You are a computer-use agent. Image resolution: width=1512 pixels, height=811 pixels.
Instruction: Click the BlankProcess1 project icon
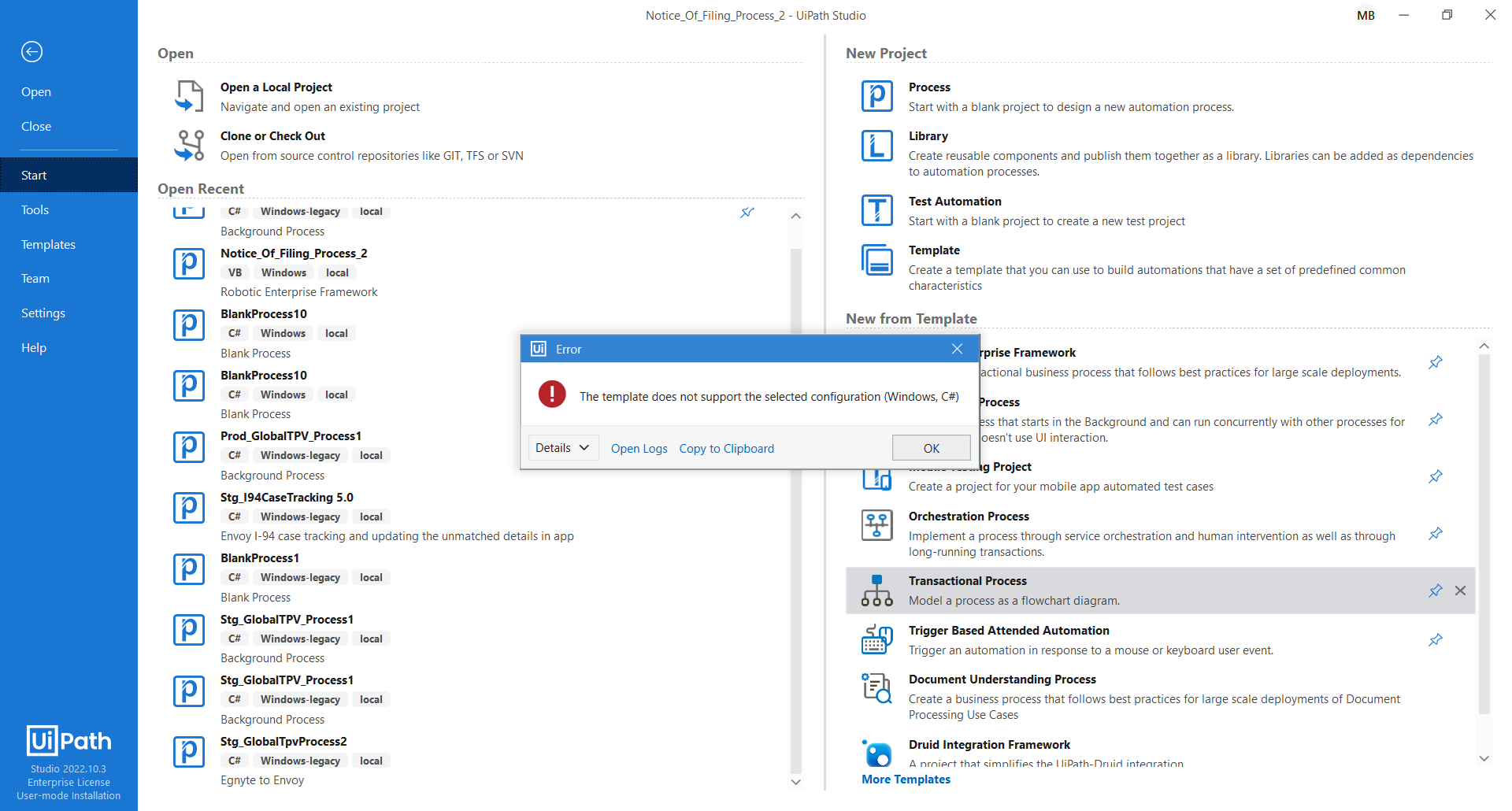coord(189,568)
